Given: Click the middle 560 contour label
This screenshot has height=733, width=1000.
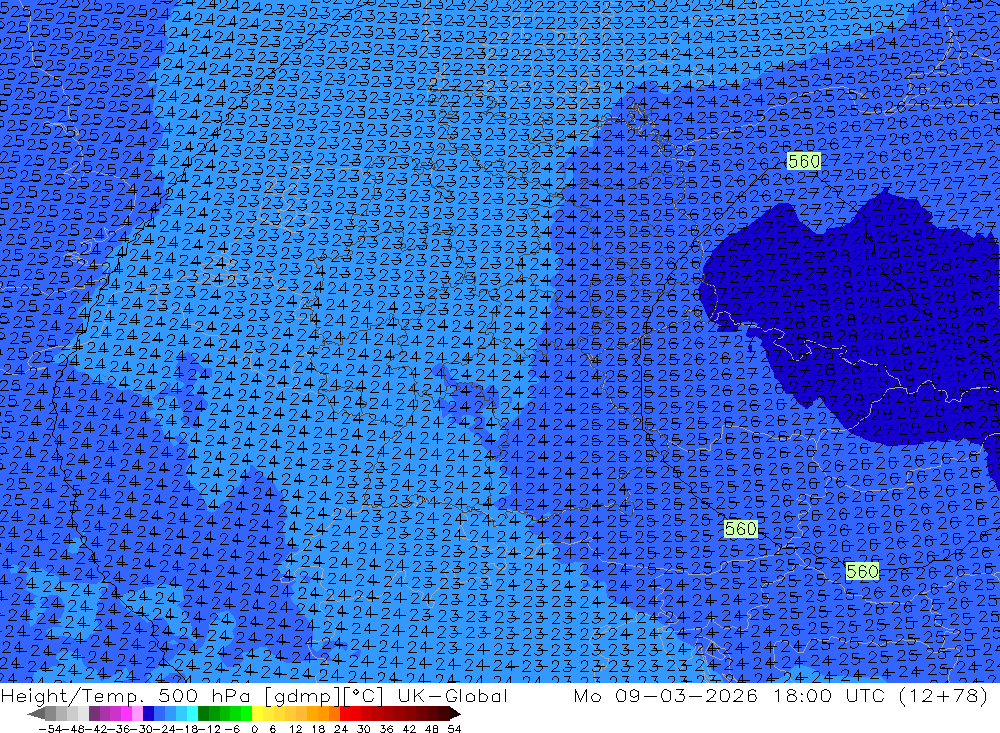Looking at the screenshot, I should [x=740, y=529].
